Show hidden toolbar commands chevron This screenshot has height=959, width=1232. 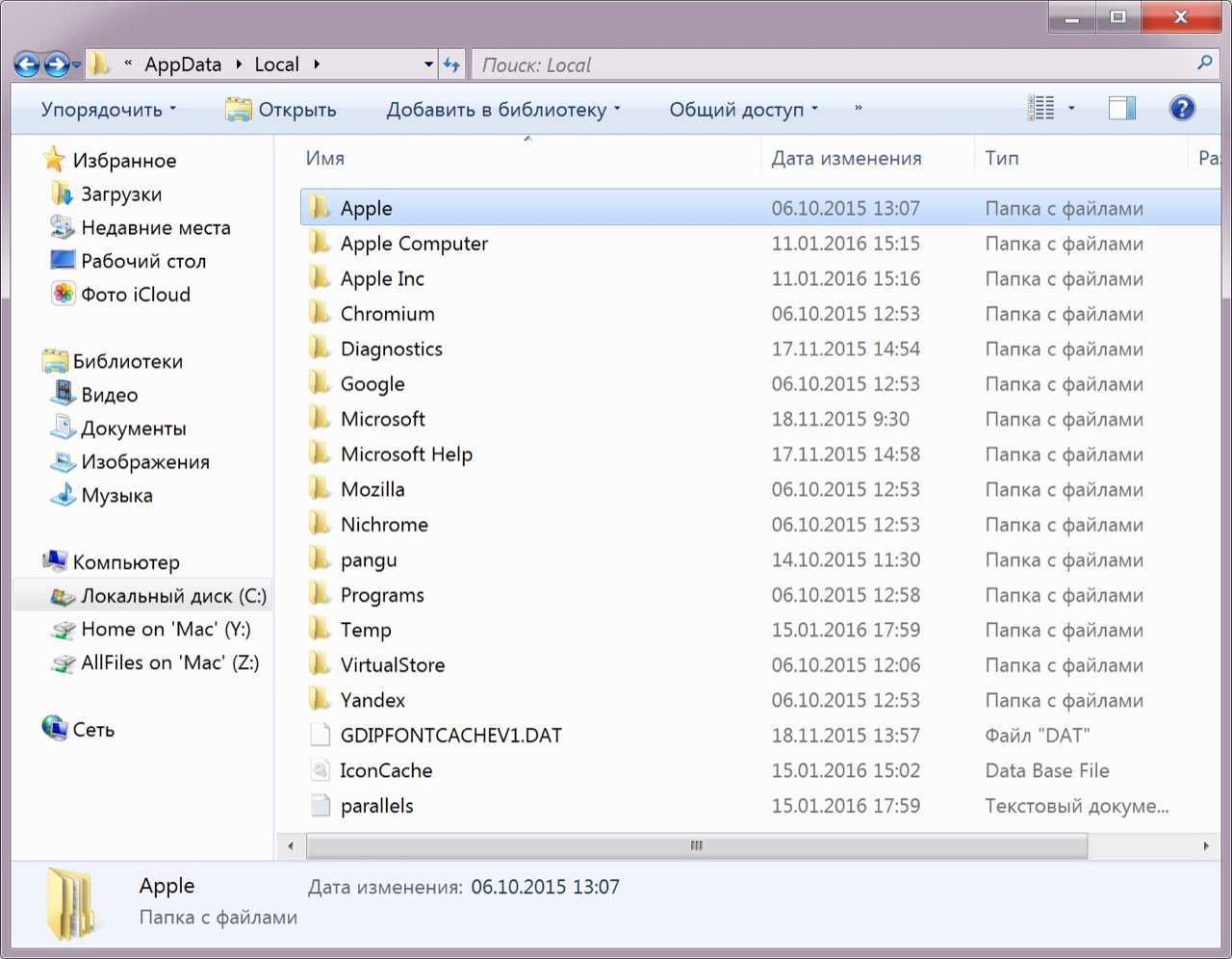pyautogui.click(x=858, y=109)
